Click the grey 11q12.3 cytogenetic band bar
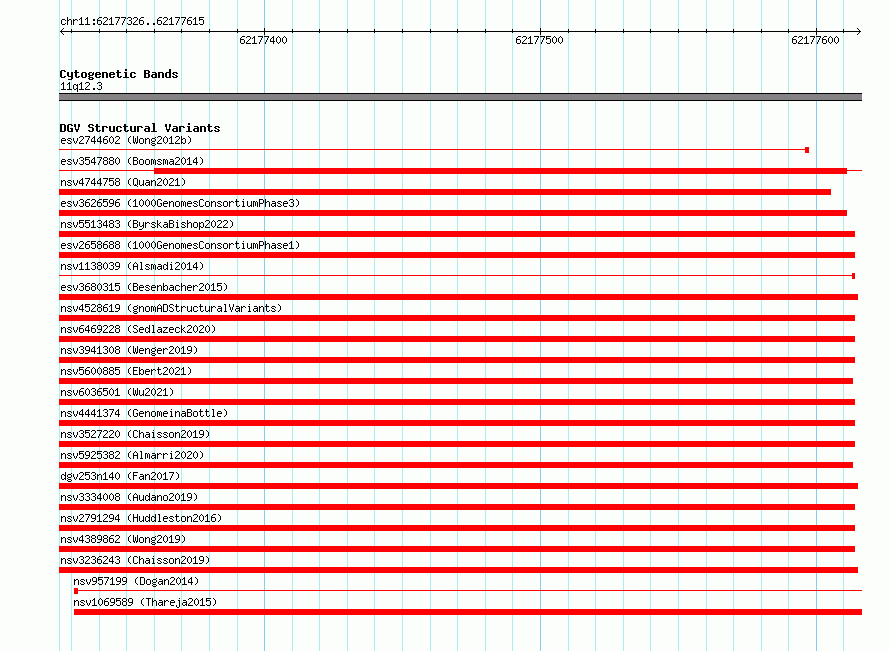This screenshot has width=890, height=651. coord(460,97)
